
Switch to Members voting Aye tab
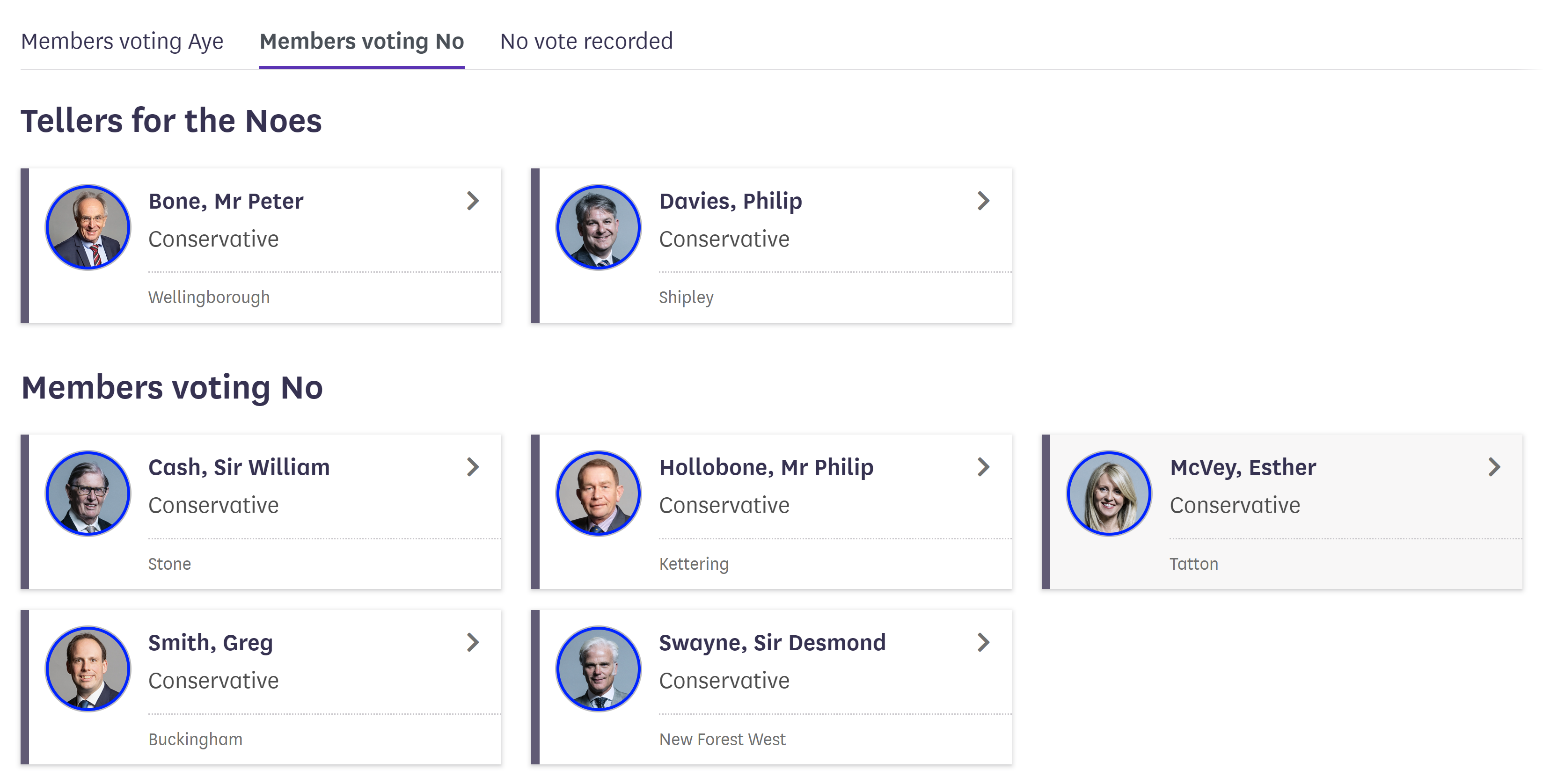pyautogui.click(x=122, y=41)
